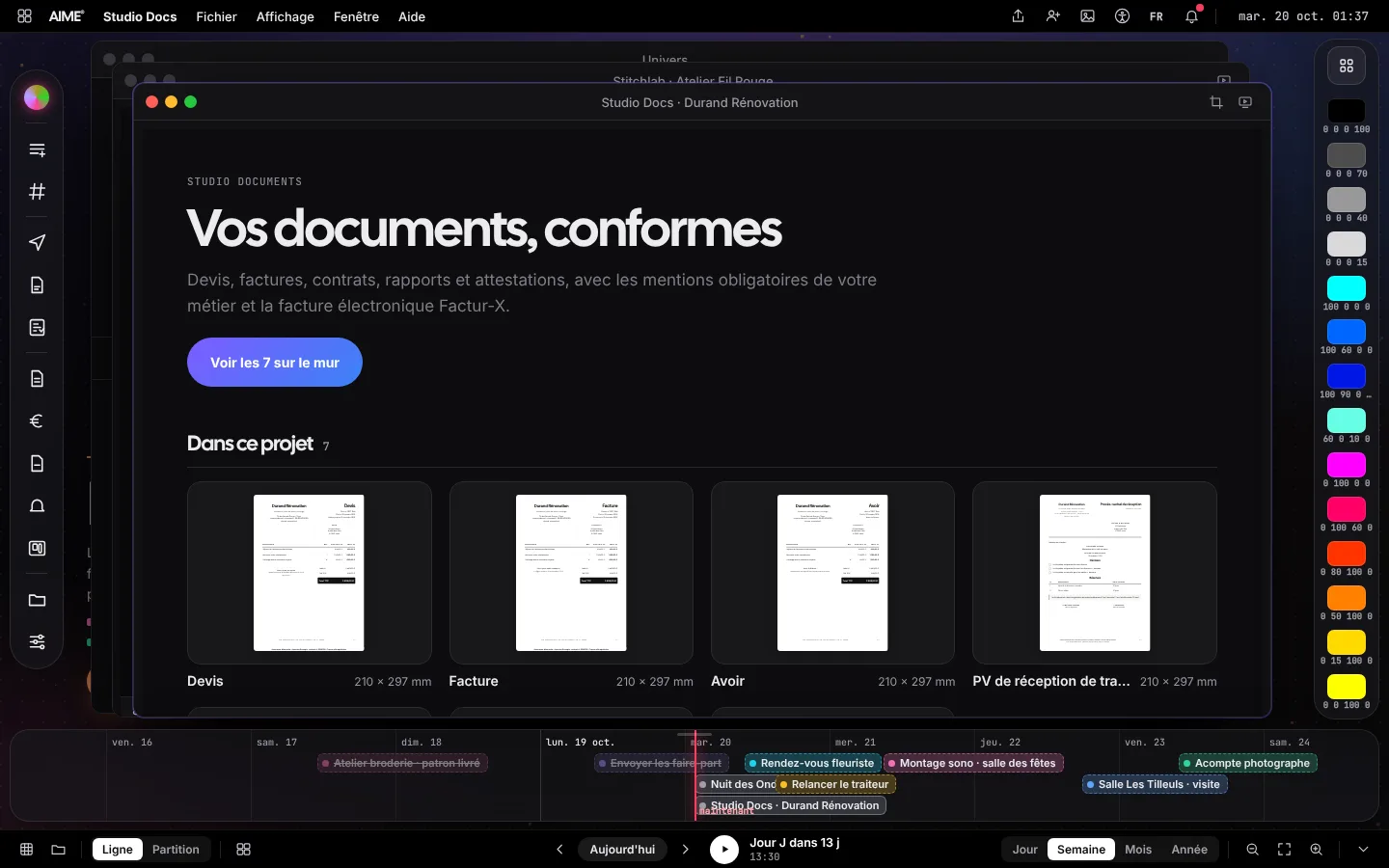Switch timeline layout to Ligne

pyautogui.click(x=118, y=850)
